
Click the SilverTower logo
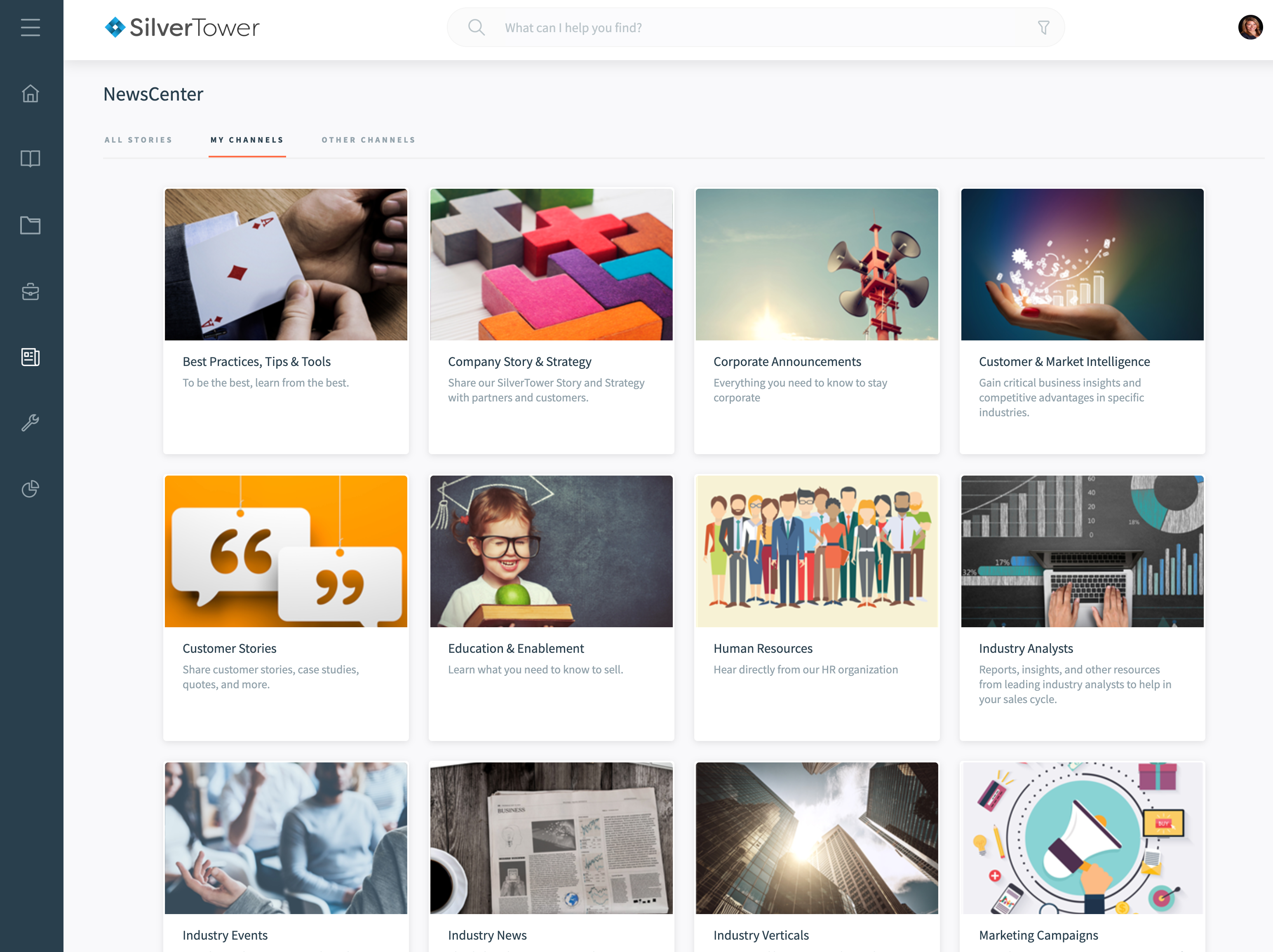[x=182, y=28]
